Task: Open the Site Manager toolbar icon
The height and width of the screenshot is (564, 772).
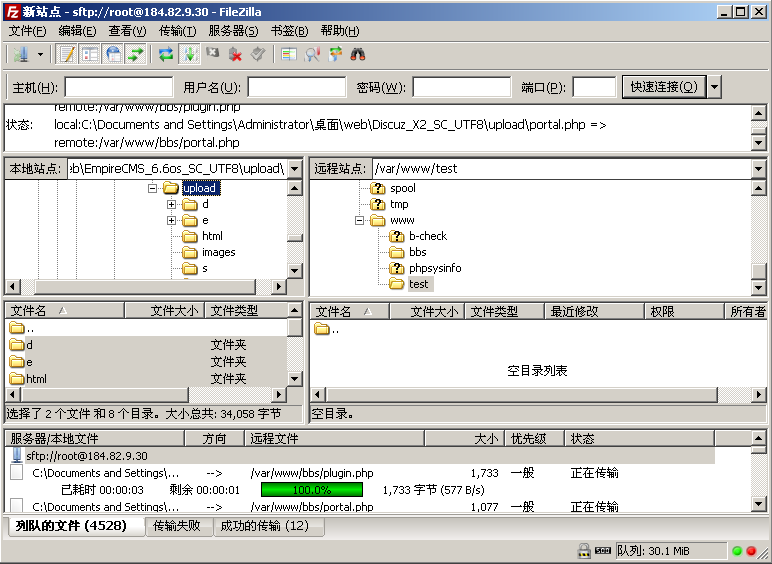Action: point(21,54)
